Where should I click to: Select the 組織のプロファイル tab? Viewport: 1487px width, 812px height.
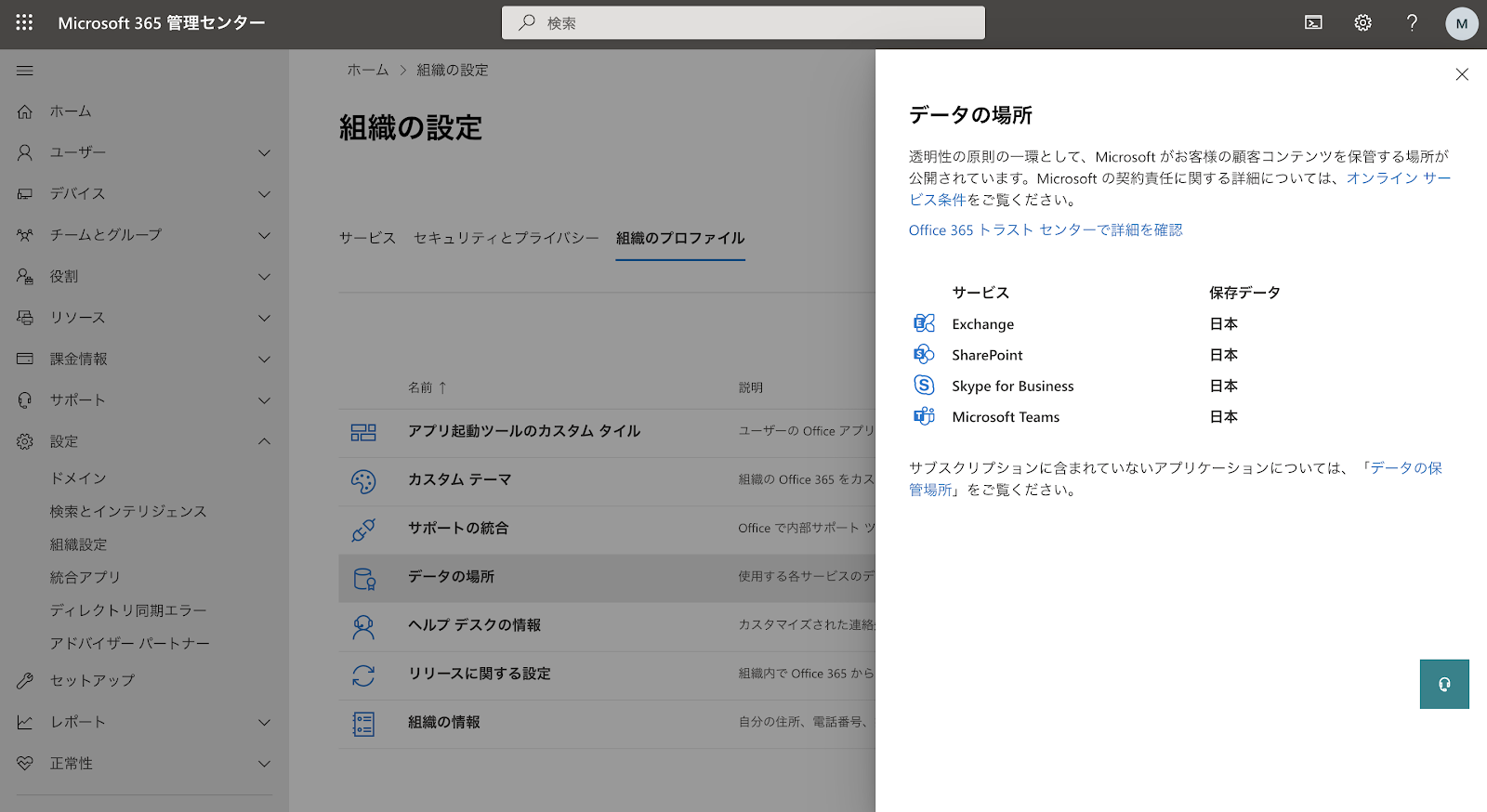click(680, 238)
